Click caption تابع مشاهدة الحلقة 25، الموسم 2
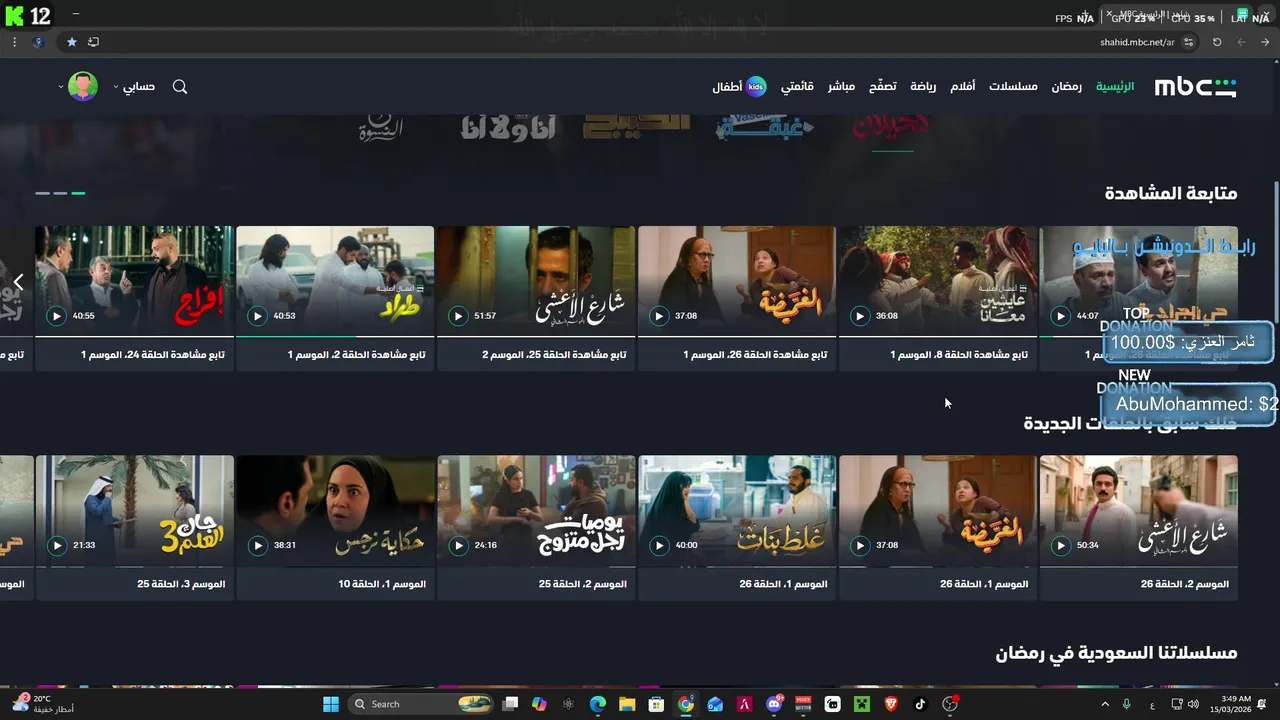 coord(554,355)
